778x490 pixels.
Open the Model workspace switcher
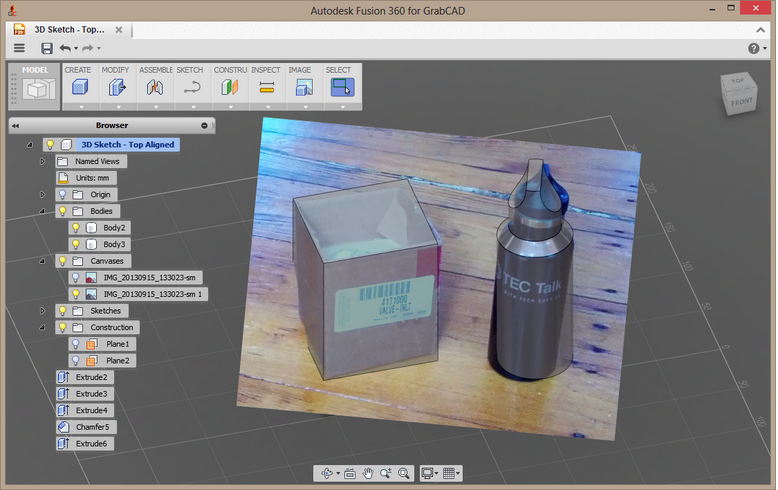point(35,86)
